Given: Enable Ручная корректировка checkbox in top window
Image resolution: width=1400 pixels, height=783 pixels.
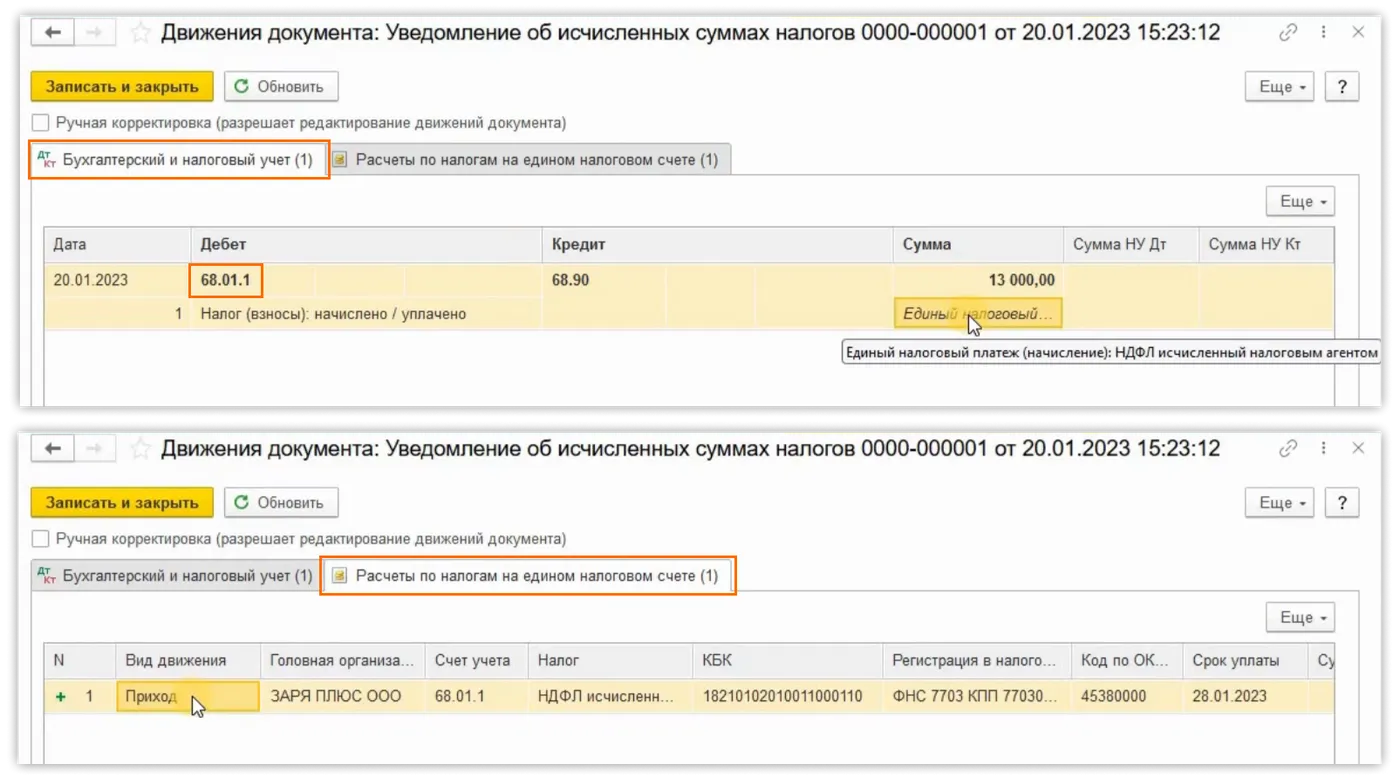Looking at the screenshot, I should point(41,123).
